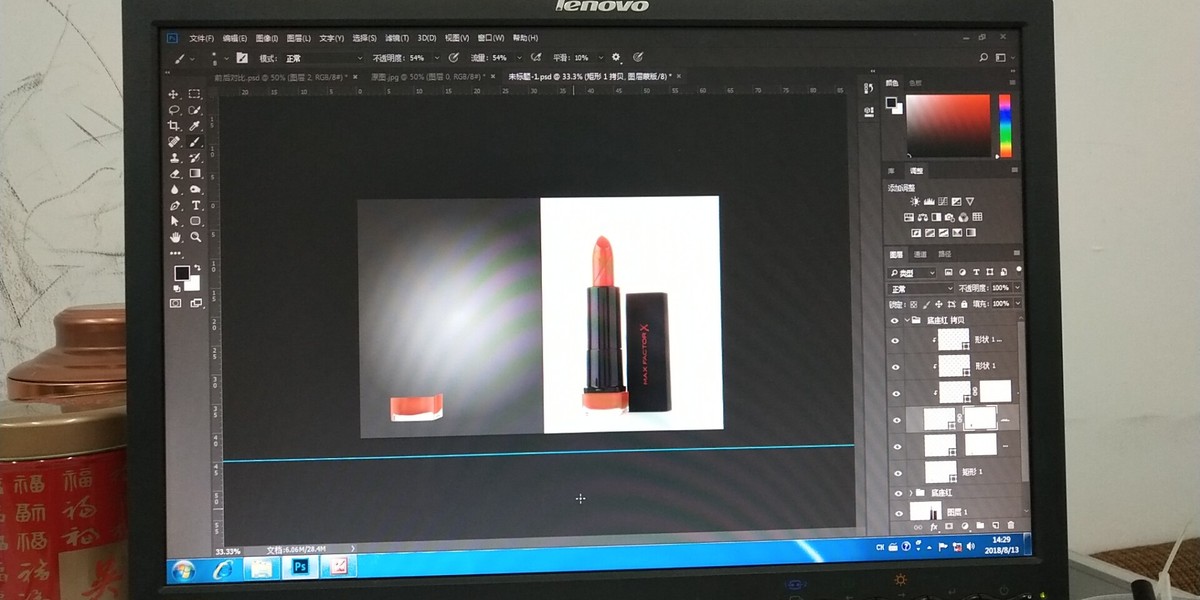Select the Rectangular Marquee tool
The height and width of the screenshot is (600, 1200).
(195, 94)
